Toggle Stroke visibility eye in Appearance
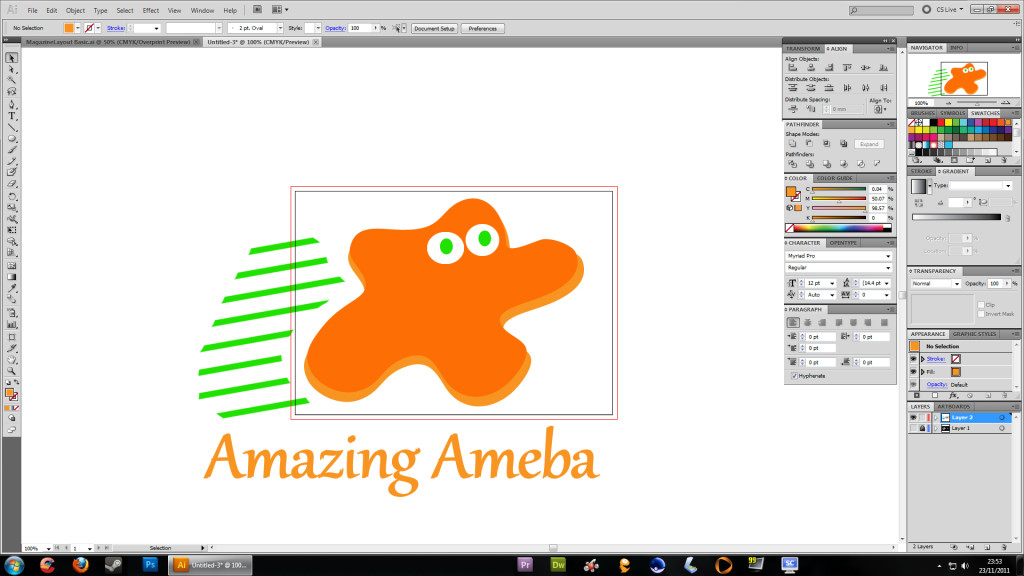The image size is (1024, 576). pyautogui.click(x=914, y=359)
